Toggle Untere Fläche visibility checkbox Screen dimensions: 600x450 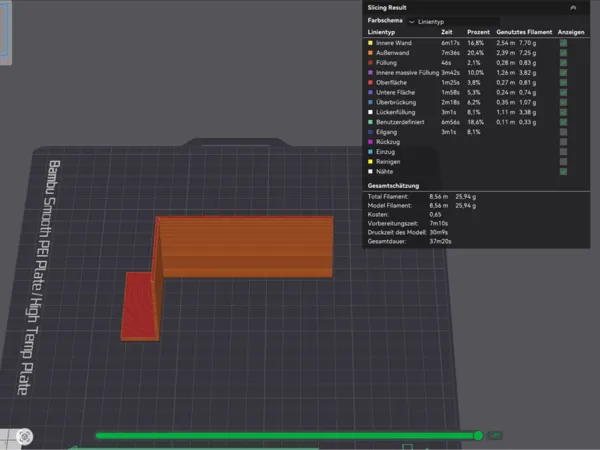pyautogui.click(x=563, y=93)
